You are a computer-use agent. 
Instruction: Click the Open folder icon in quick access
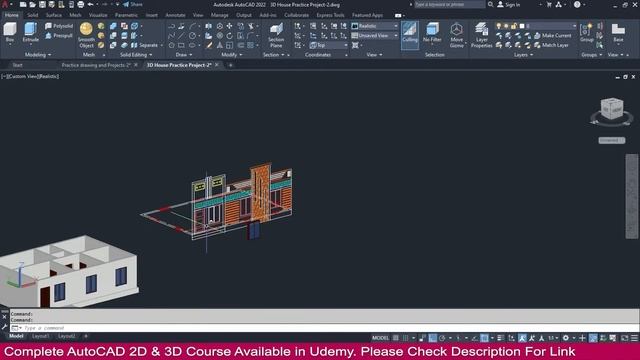point(32,4)
